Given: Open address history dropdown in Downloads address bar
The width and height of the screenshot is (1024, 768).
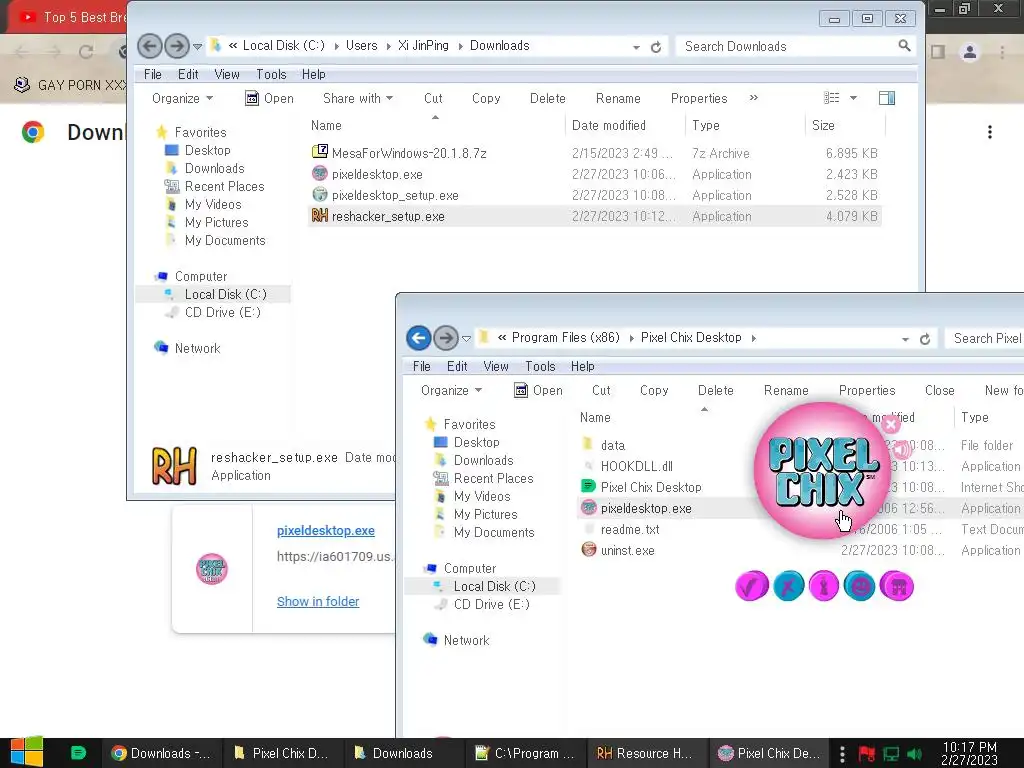Looking at the screenshot, I should 636,47.
